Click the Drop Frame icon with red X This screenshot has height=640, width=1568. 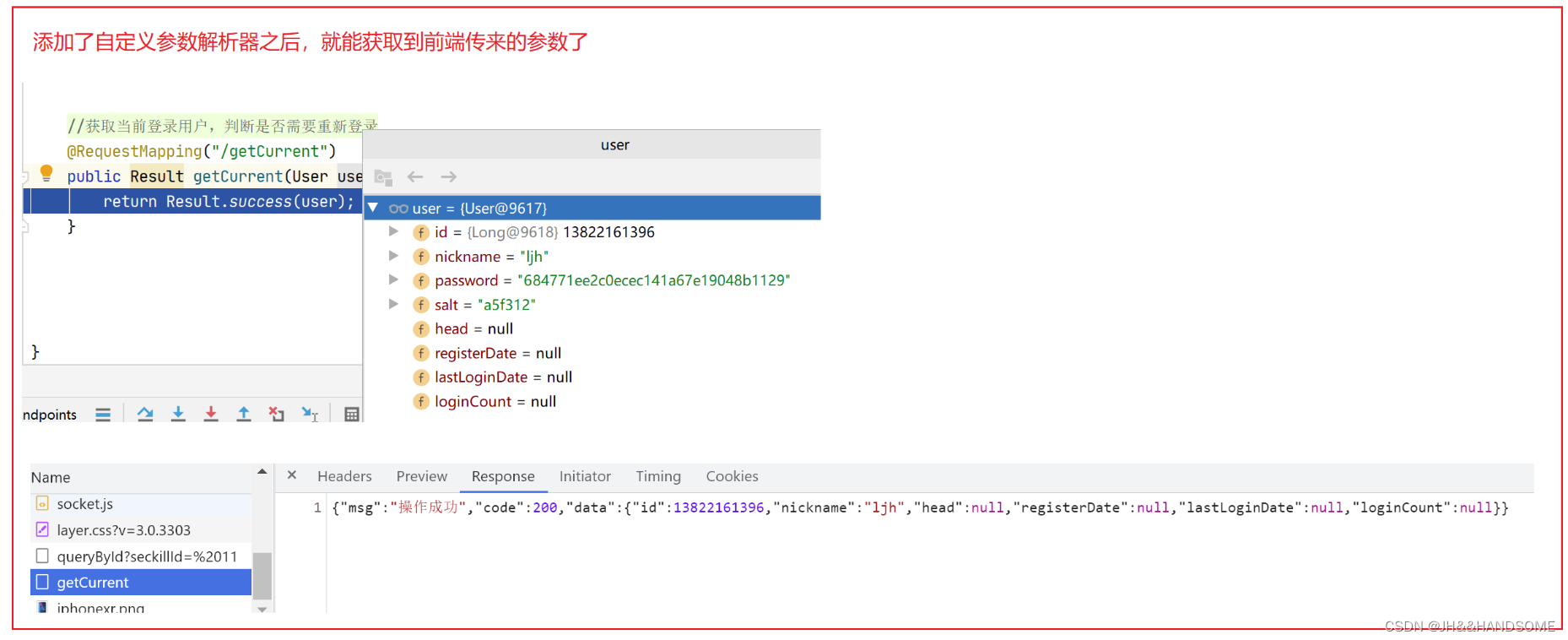point(276,414)
